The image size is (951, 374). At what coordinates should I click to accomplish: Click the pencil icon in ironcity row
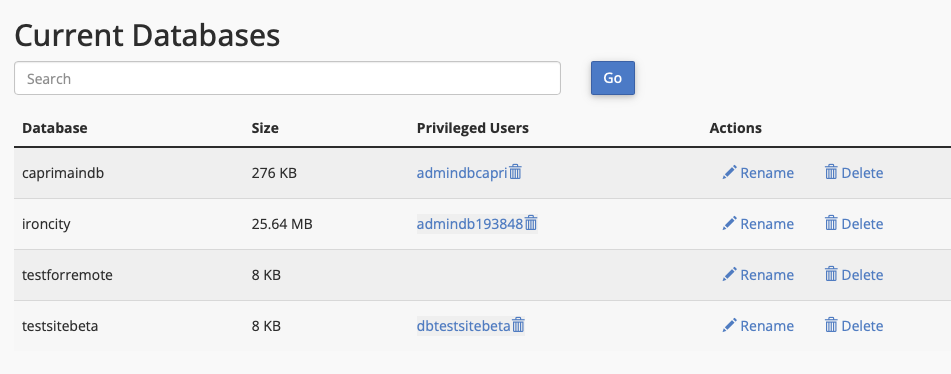(729, 224)
